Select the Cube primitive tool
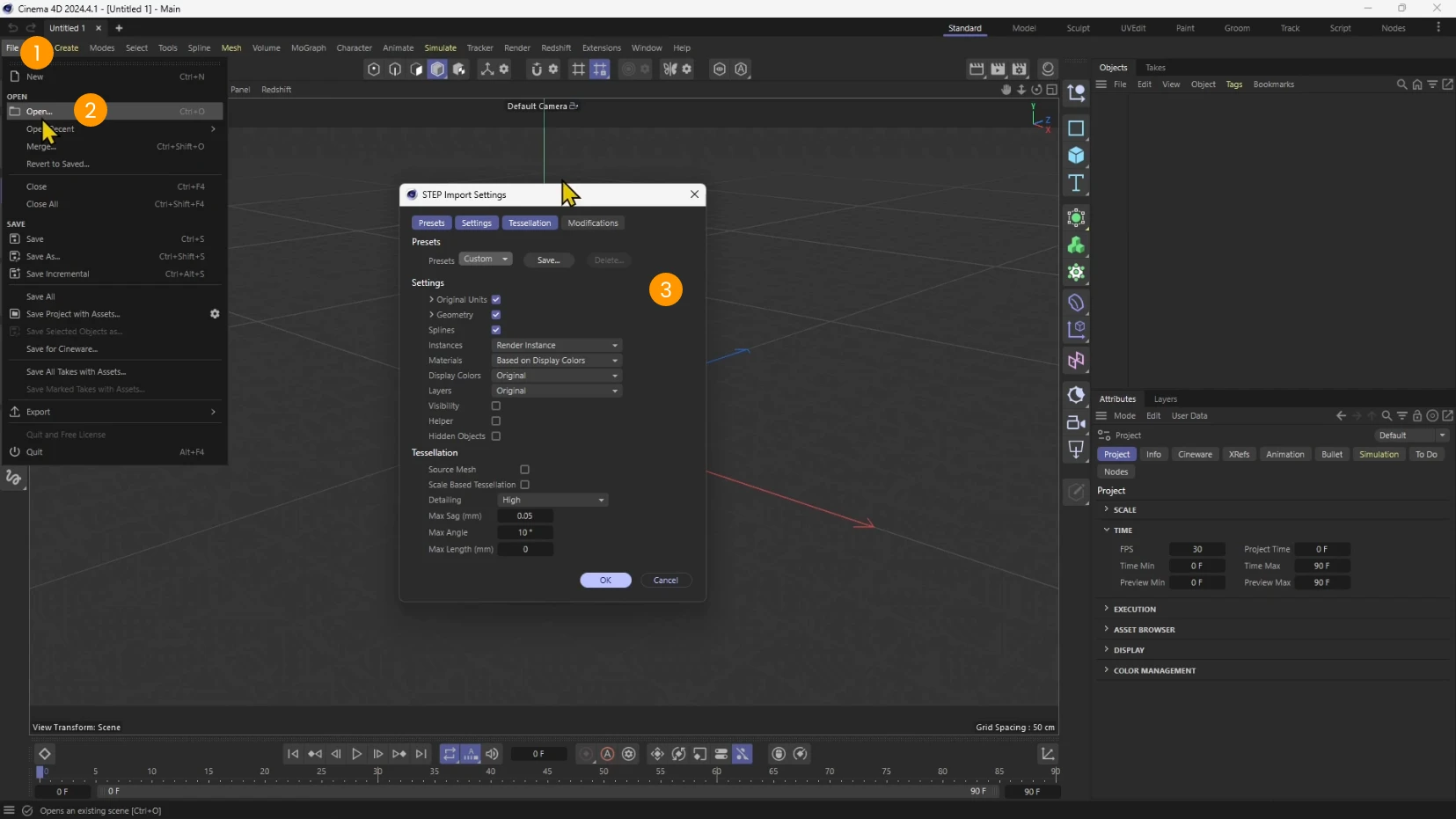Viewport: 1456px width, 819px height. pyautogui.click(x=1077, y=156)
